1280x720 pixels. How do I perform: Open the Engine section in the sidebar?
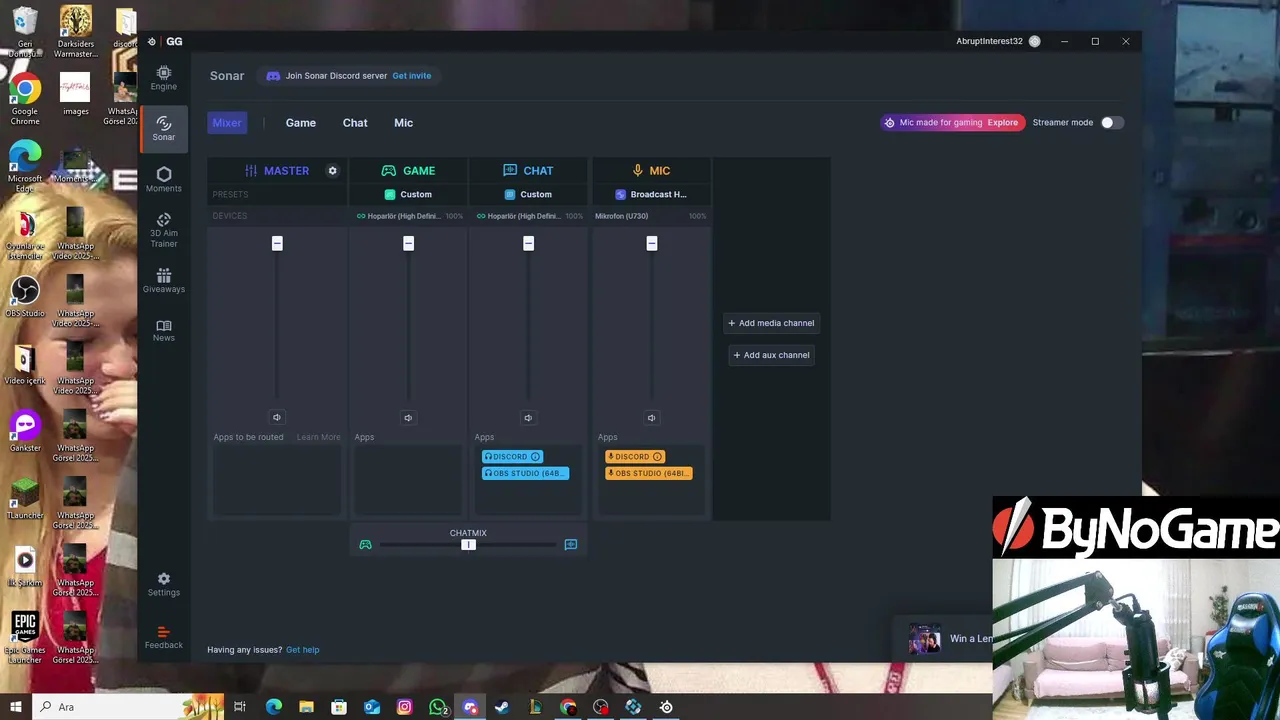pyautogui.click(x=164, y=78)
